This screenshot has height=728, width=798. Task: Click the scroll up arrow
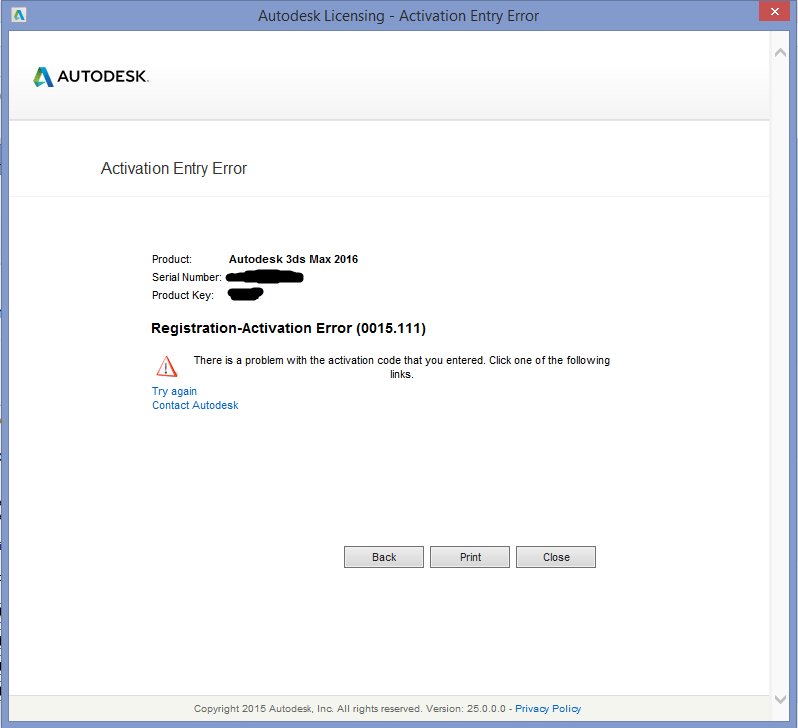(780, 52)
